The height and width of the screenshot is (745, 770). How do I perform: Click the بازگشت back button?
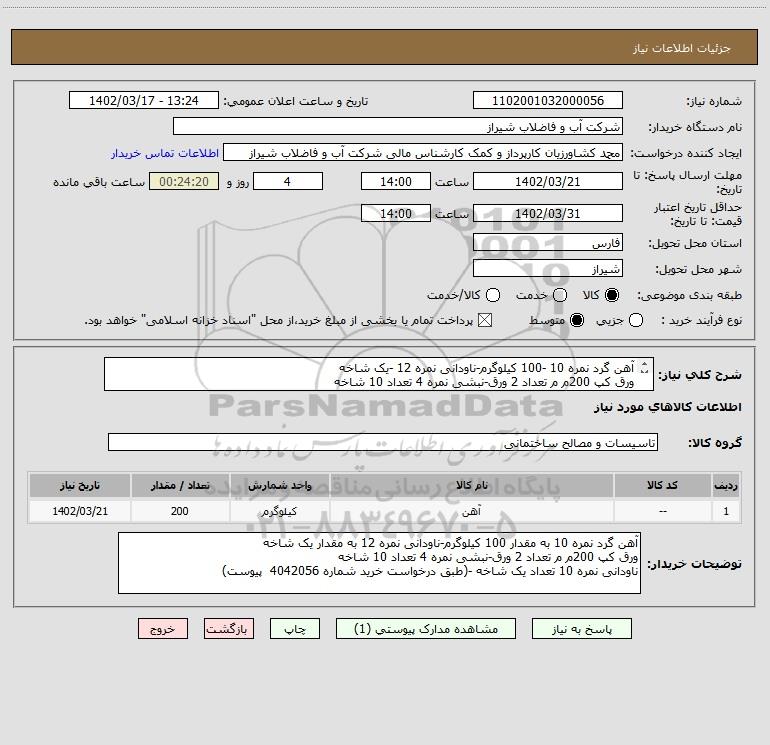(229, 629)
